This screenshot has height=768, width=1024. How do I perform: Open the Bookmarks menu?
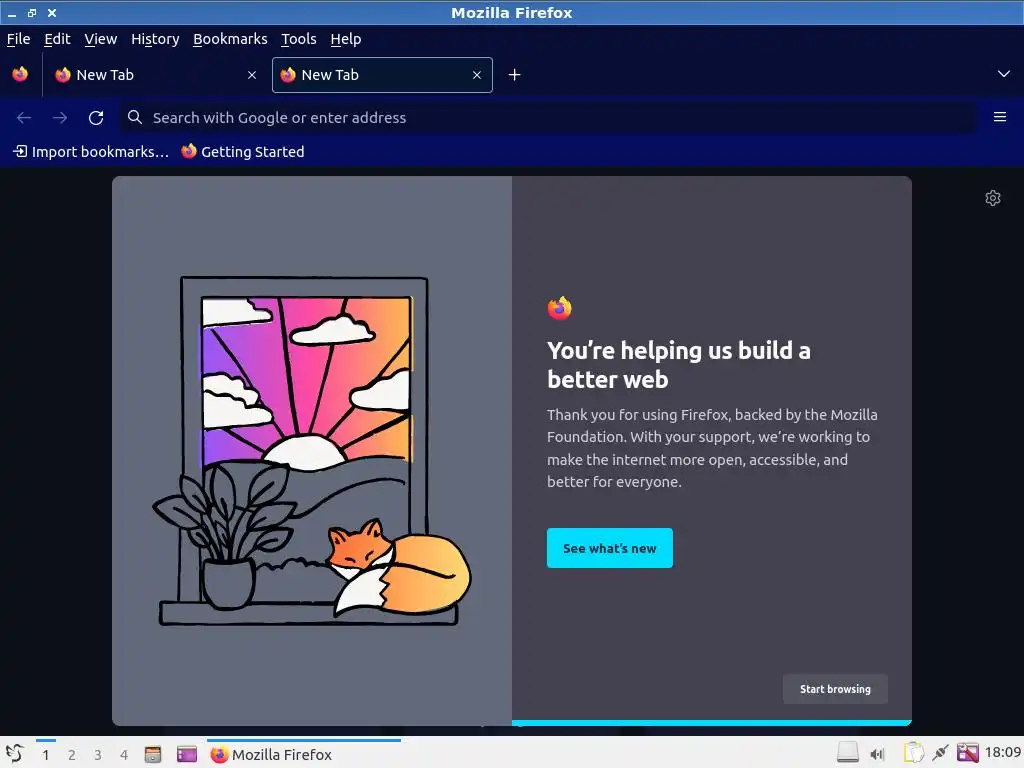pyautogui.click(x=230, y=39)
